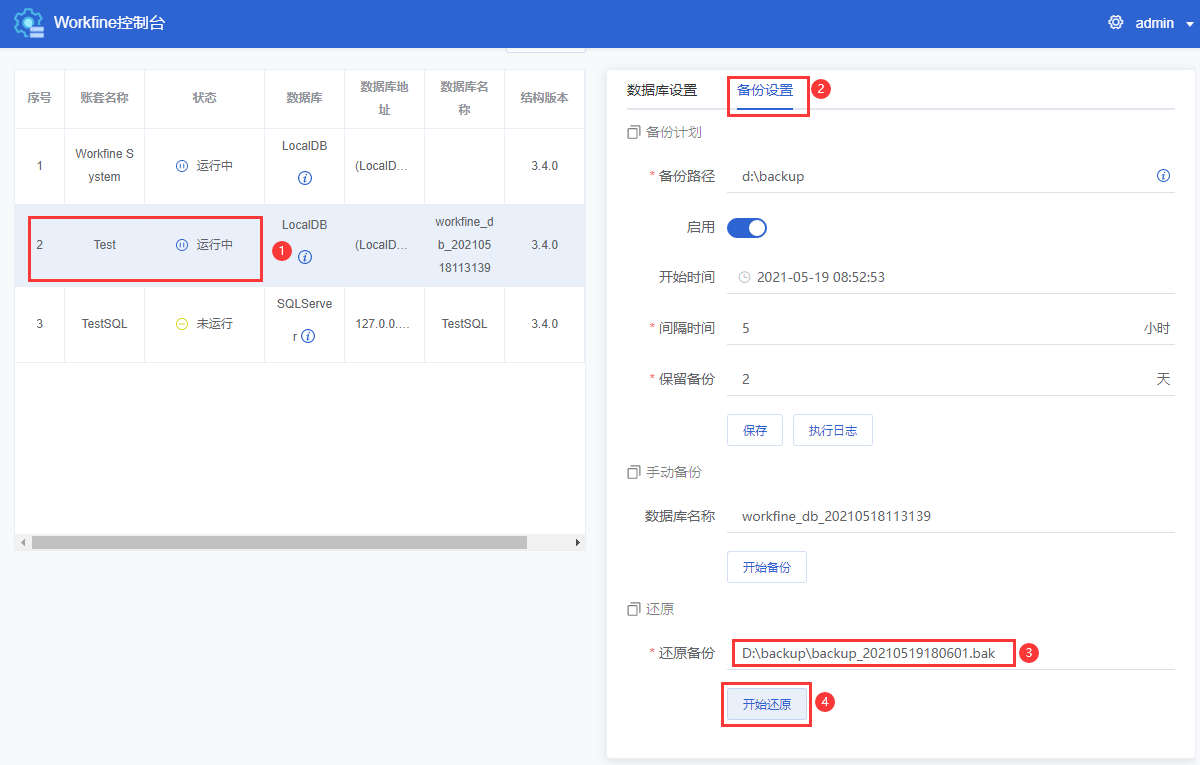
Task: Select the Test account name cell
Action: [105, 245]
